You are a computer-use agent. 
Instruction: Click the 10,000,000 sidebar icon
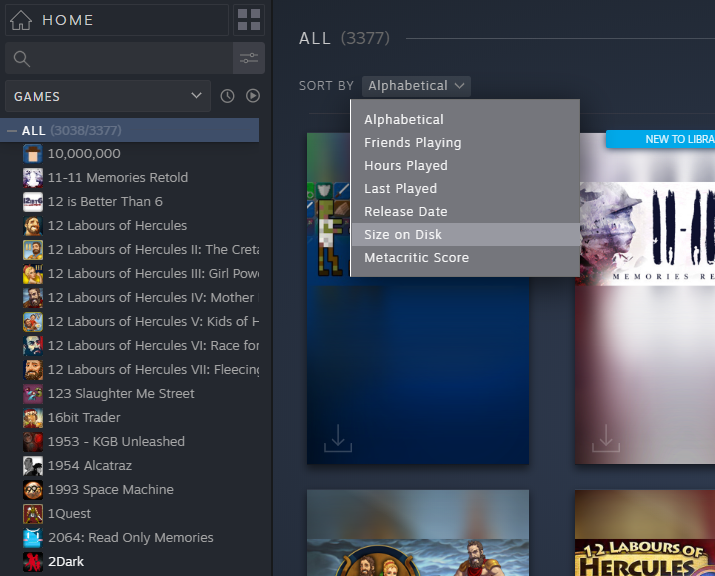pyautogui.click(x=33, y=154)
